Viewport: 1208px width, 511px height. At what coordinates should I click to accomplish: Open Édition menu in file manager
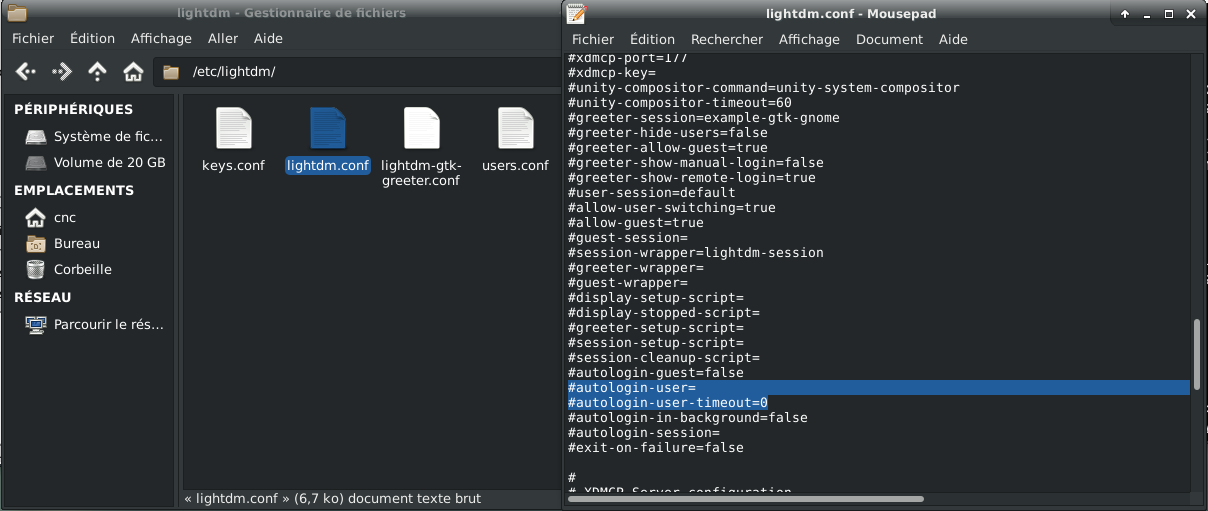tap(92, 38)
